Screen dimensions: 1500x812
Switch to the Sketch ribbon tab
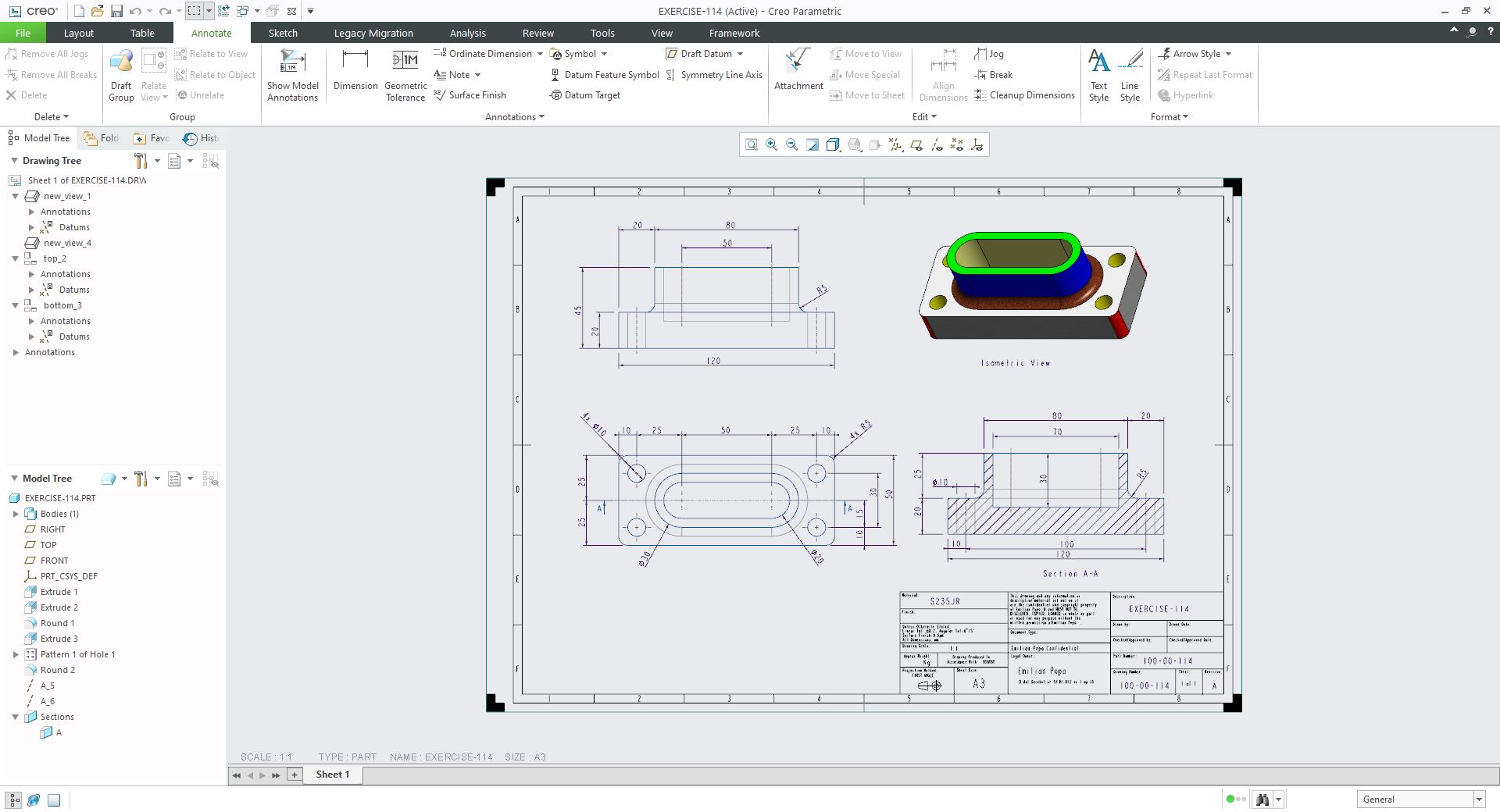click(283, 33)
